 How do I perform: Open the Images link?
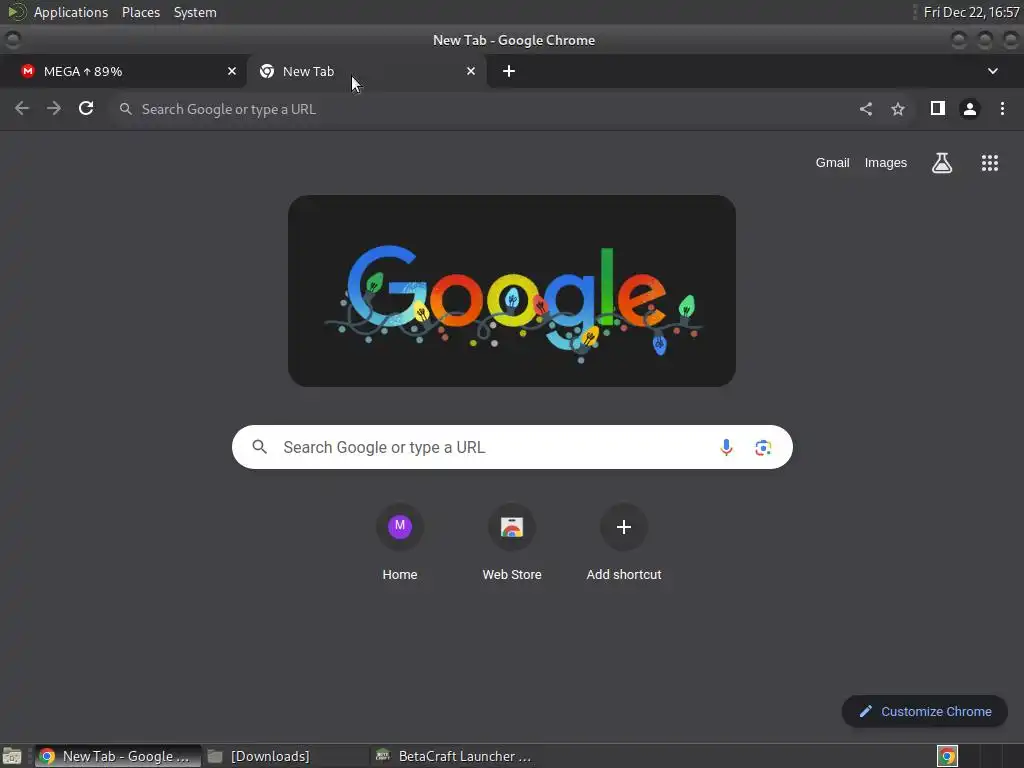pos(886,163)
